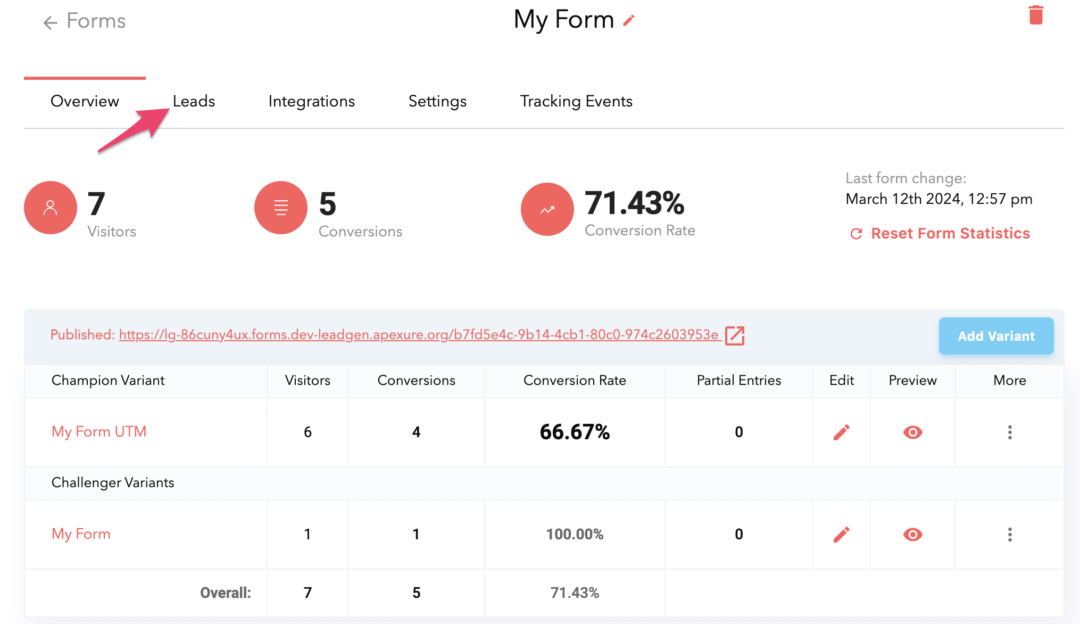
Task: Preview the My Form challenger variant
Action: (x=912, y=534)
